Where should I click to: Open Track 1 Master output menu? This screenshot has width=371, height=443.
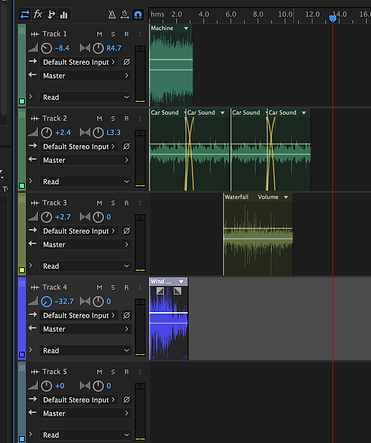pyautogui.click(x=85, y=76)
